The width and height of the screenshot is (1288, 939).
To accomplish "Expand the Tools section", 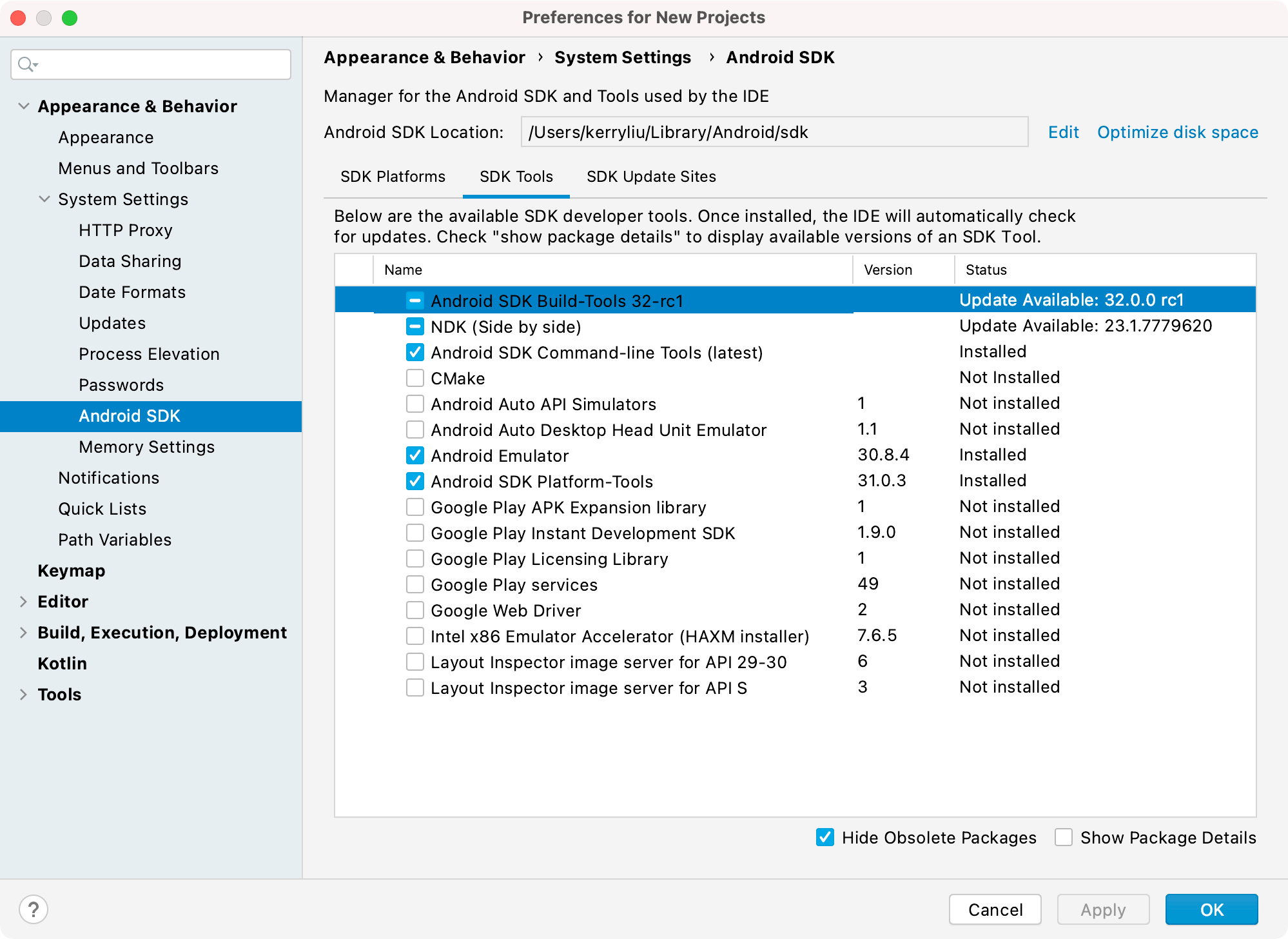I will (24, 694).
